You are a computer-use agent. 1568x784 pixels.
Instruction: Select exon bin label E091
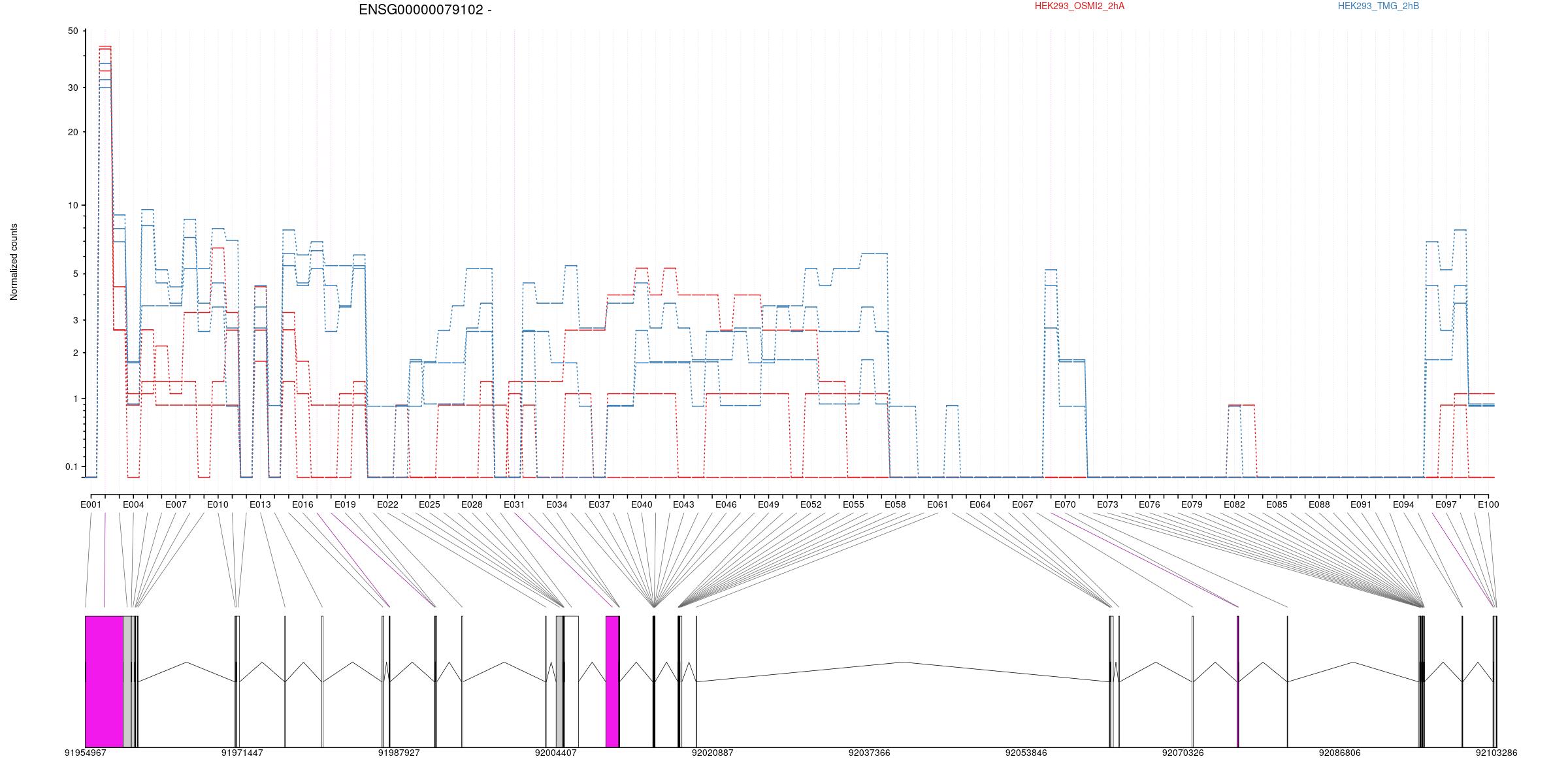click(1361, 504)
